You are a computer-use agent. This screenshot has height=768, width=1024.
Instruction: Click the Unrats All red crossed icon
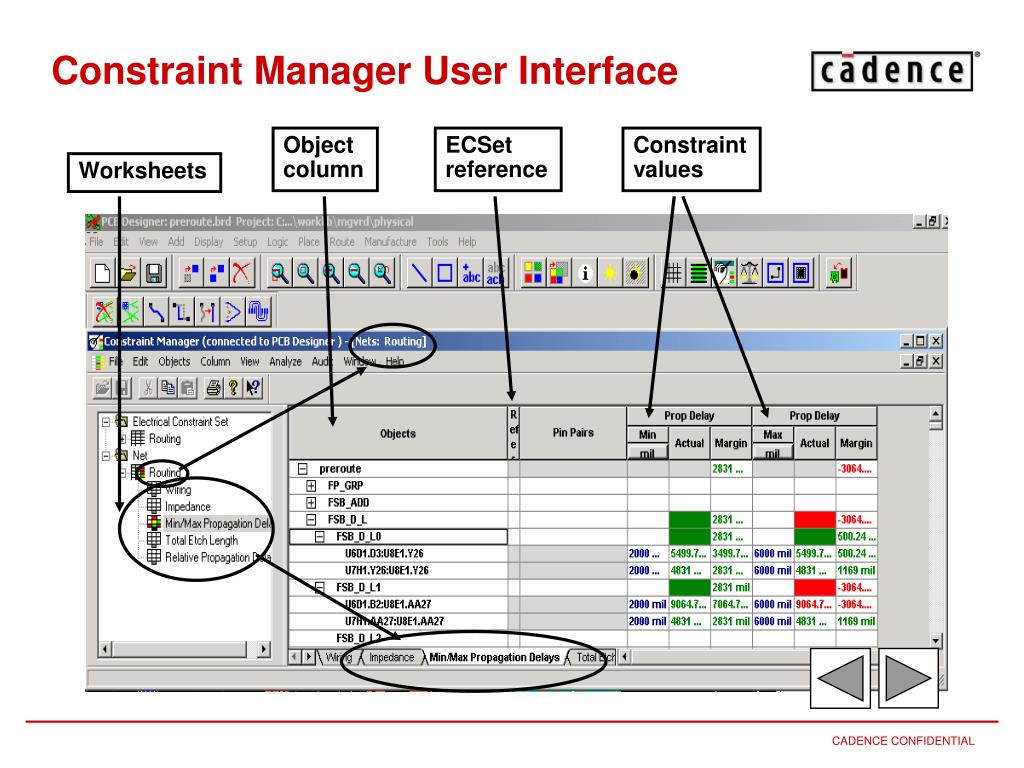(104, 312)
